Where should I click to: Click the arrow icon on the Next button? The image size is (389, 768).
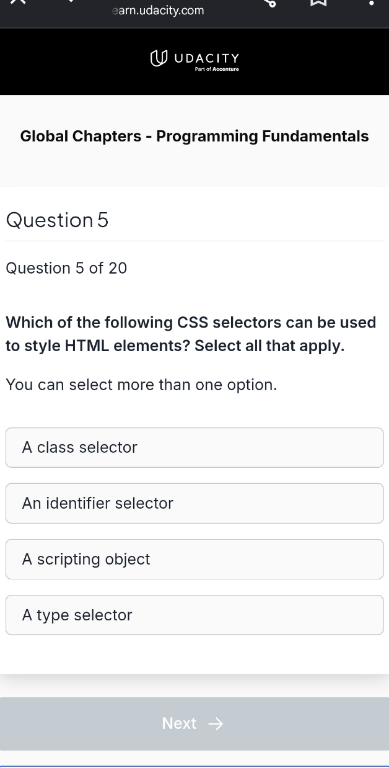(x=216, y=724)
